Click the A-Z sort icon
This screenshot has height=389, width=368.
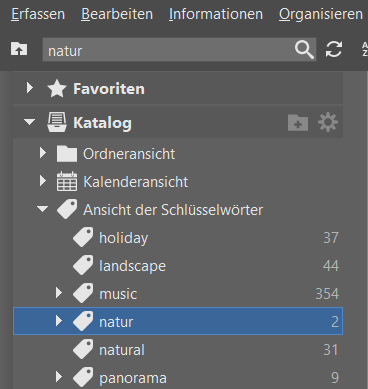[365, 49]
